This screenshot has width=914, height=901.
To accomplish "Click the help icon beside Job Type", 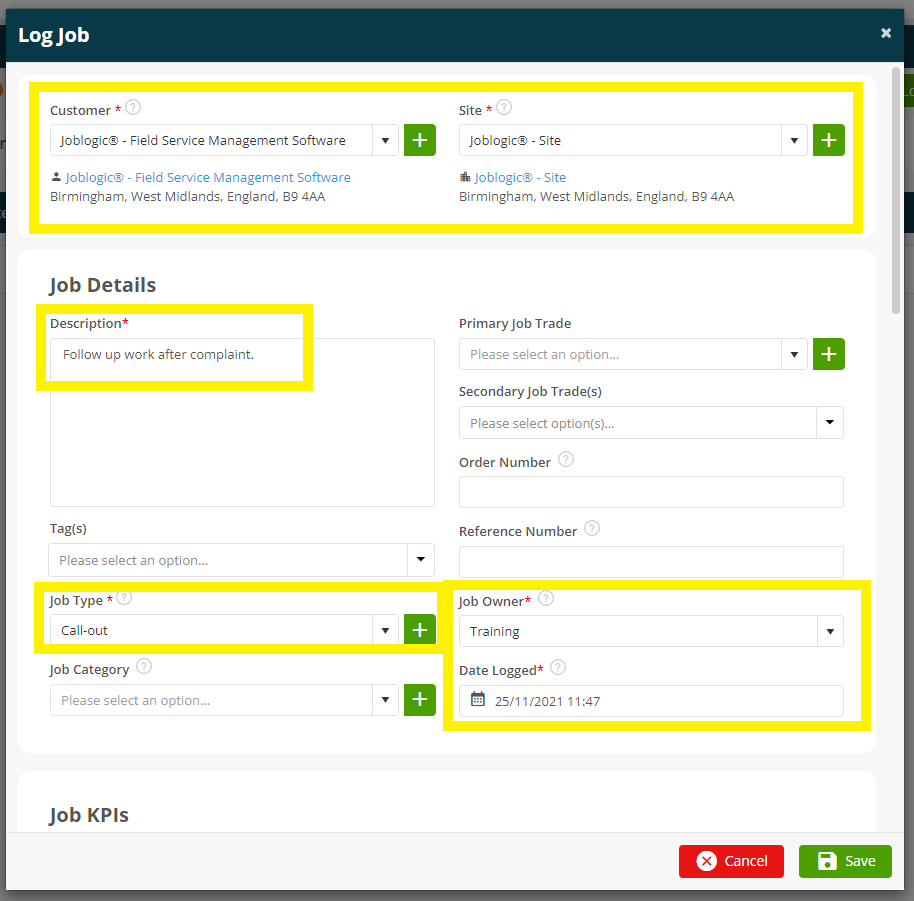I will coord(125,598).
